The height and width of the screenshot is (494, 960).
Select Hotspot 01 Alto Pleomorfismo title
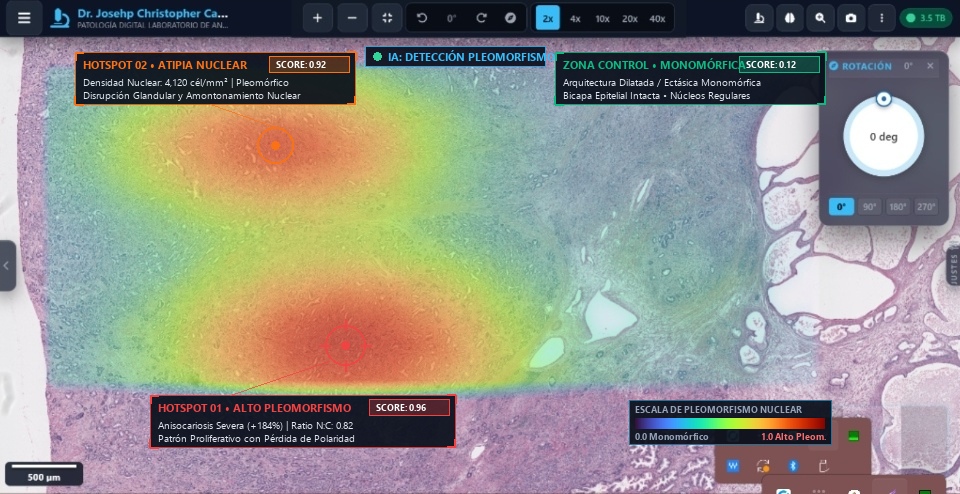255,408
